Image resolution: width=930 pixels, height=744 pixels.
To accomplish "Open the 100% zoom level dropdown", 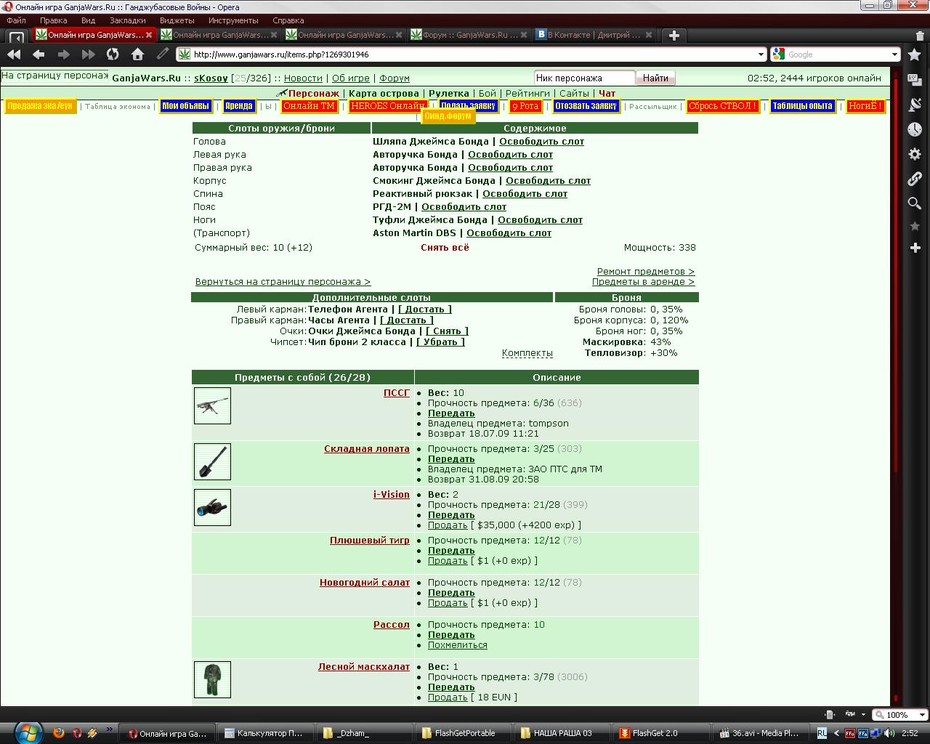I will (922, 714).
